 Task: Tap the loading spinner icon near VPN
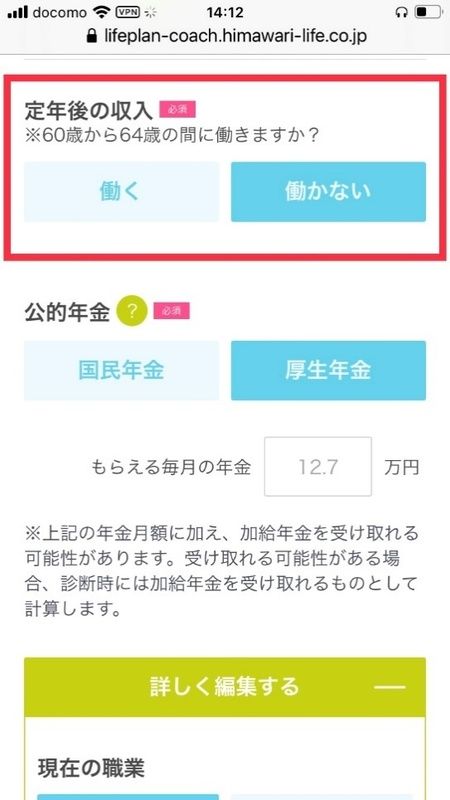(x=151, y=12)
